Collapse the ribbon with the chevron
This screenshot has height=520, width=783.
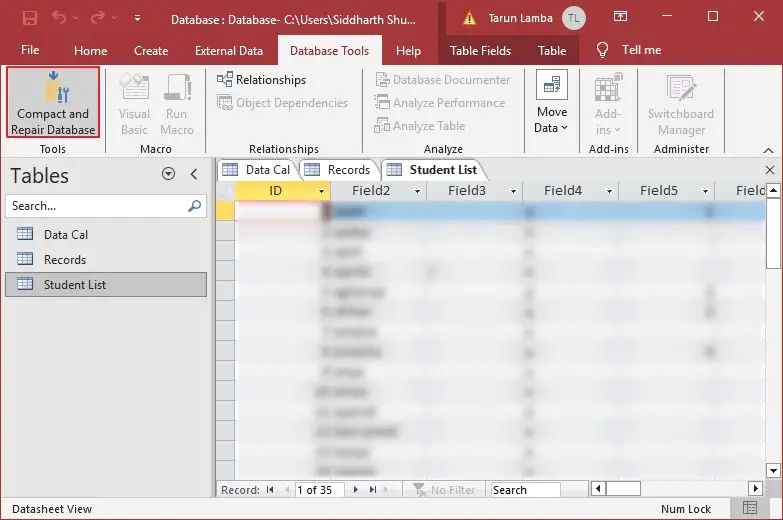pyautogui.click(x=769, y=150)
